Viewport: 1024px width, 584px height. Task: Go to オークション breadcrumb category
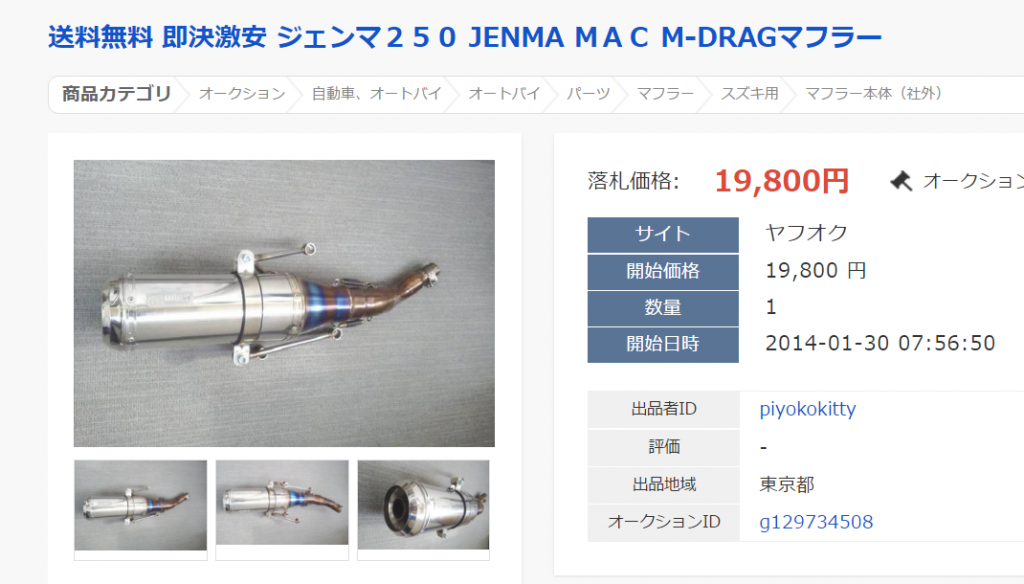(242, 93)
